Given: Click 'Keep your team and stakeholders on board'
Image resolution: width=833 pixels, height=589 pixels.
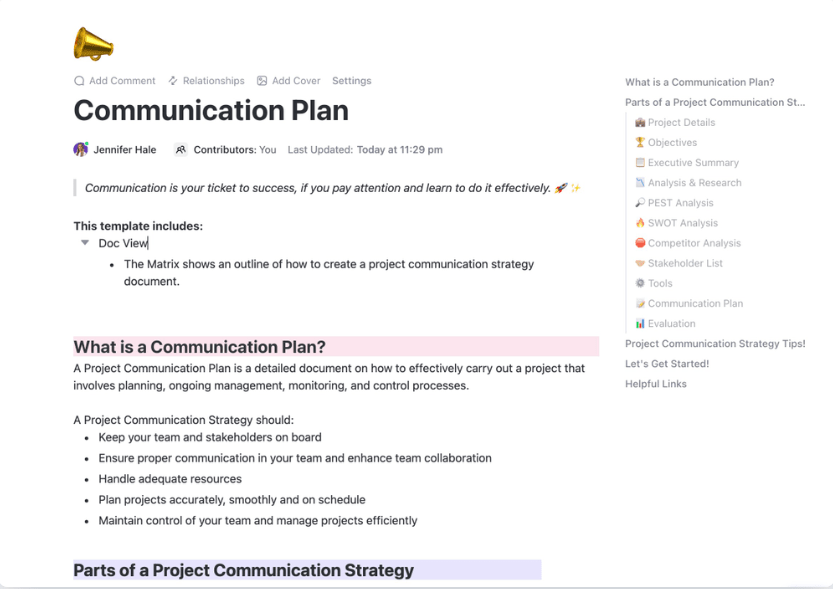Looking at the screenshot, I should pos(210,437).
